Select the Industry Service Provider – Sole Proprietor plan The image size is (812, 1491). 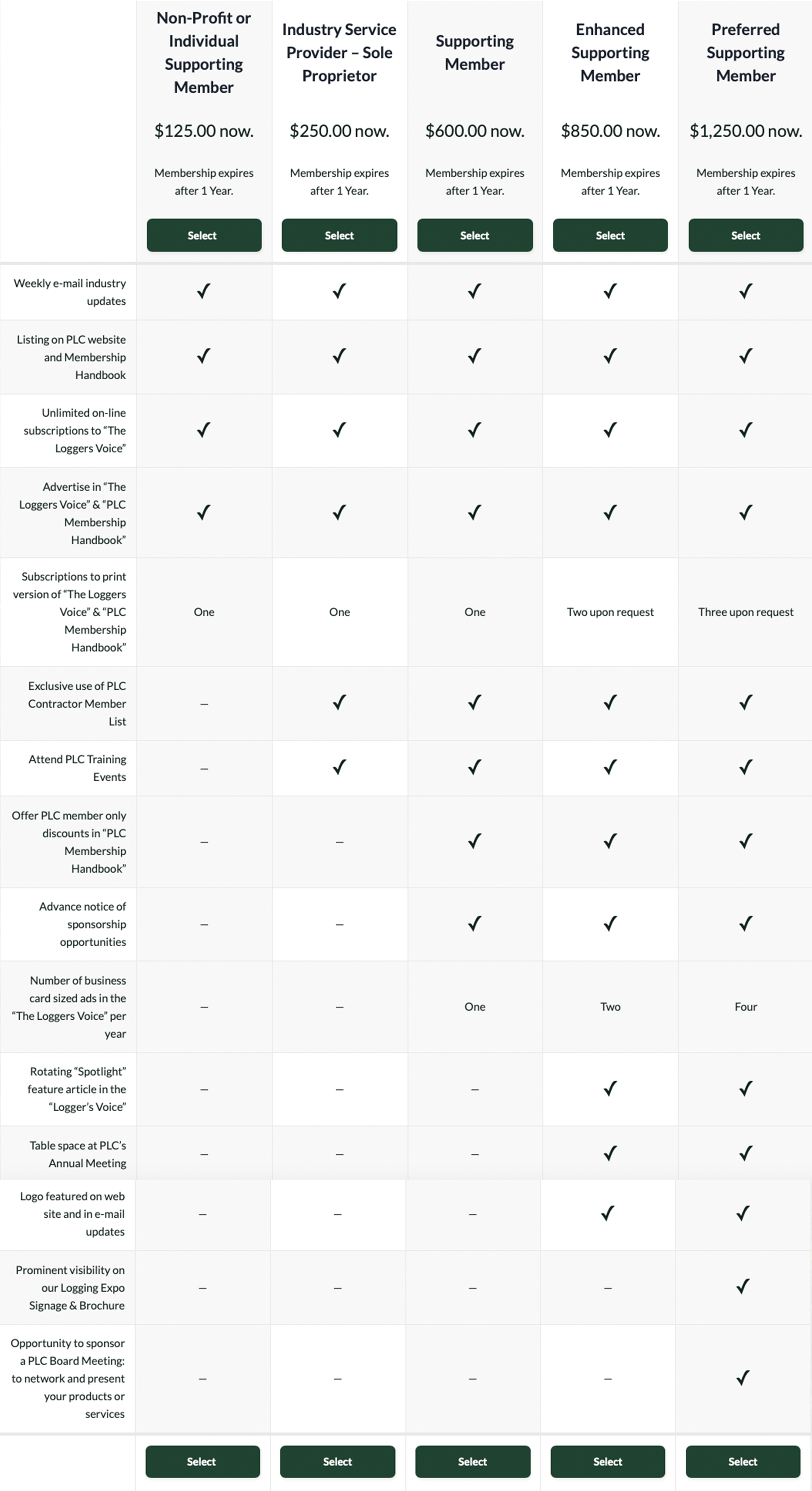pyautogui.click(x=339, y=235)
